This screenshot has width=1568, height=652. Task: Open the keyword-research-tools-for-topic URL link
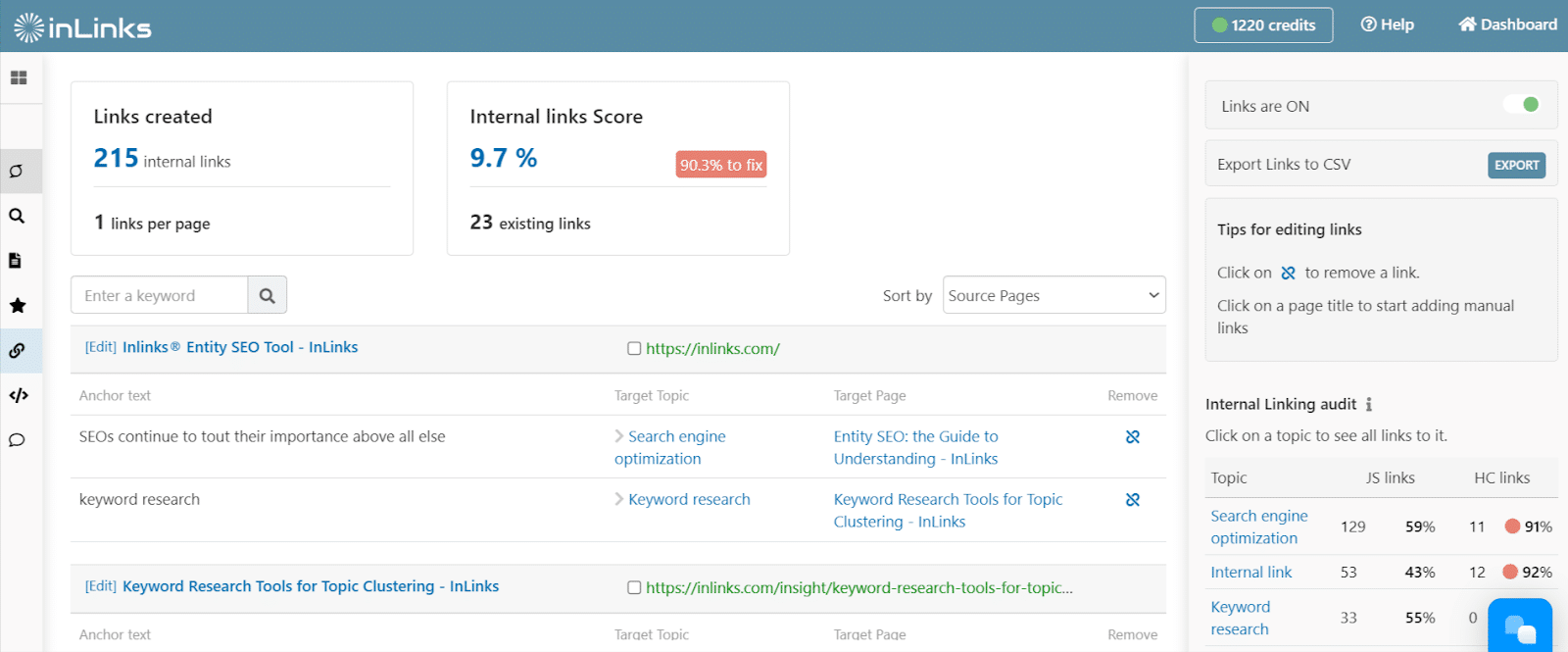(x=859, y=587)
